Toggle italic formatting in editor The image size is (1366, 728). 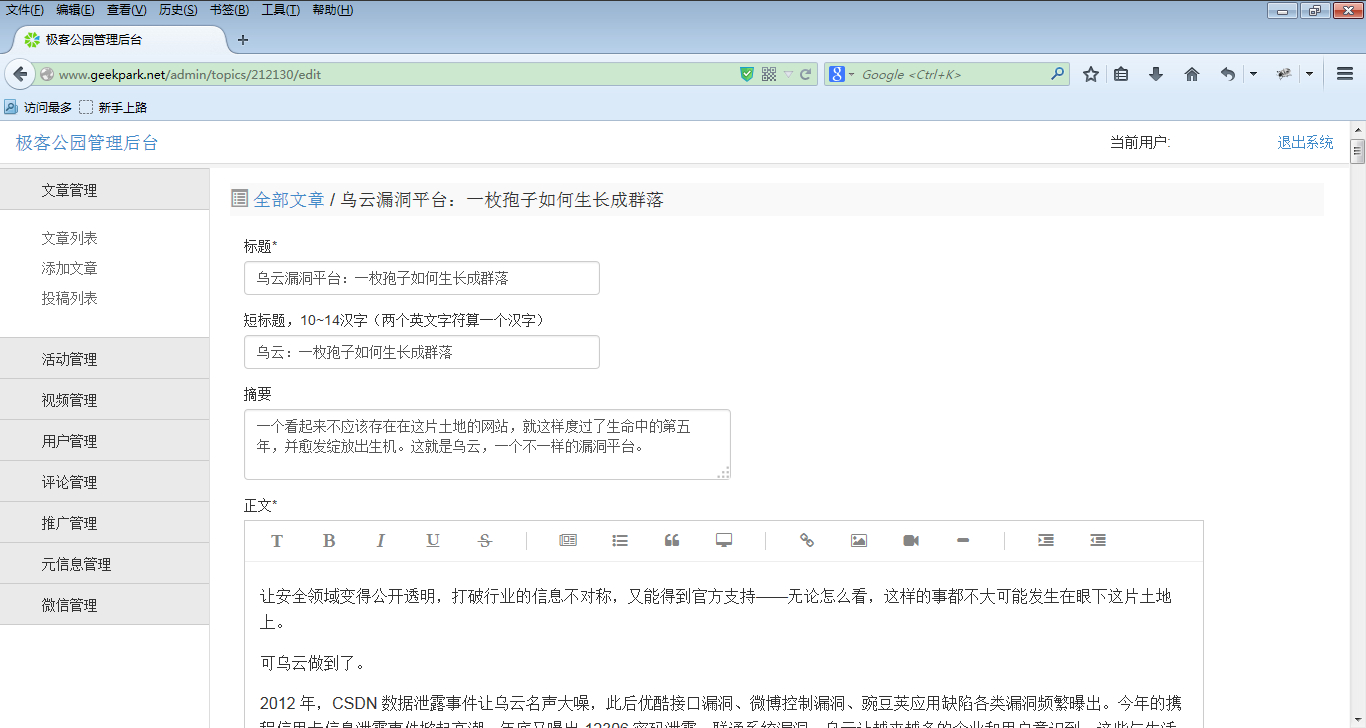(x=380, y=541)
